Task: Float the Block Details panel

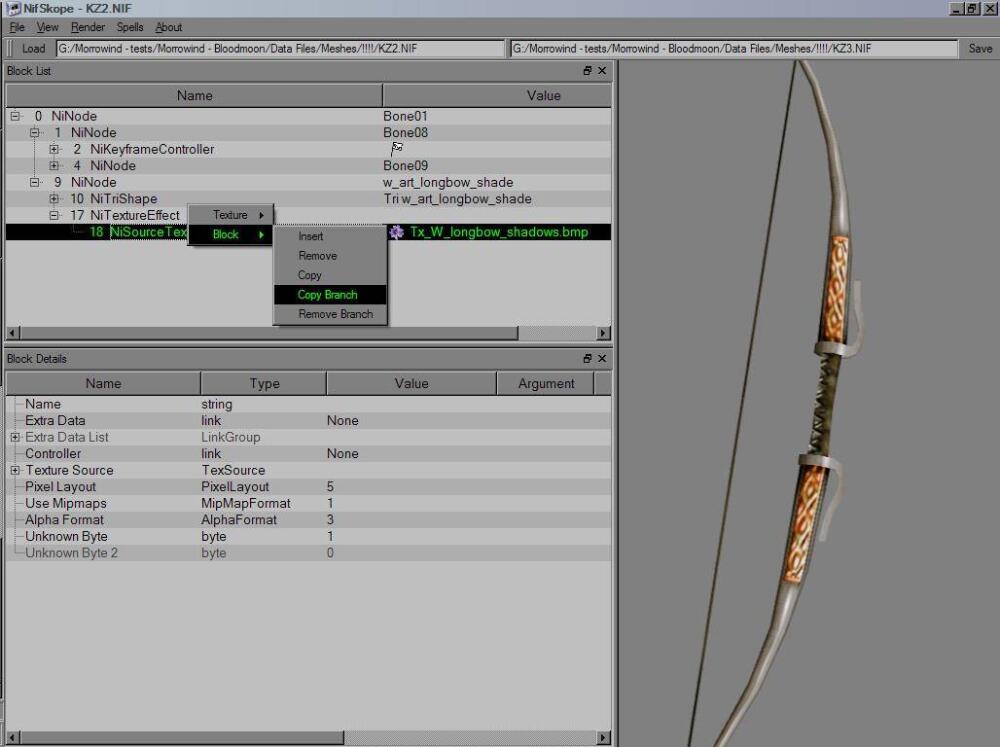Action: (587, 359)
